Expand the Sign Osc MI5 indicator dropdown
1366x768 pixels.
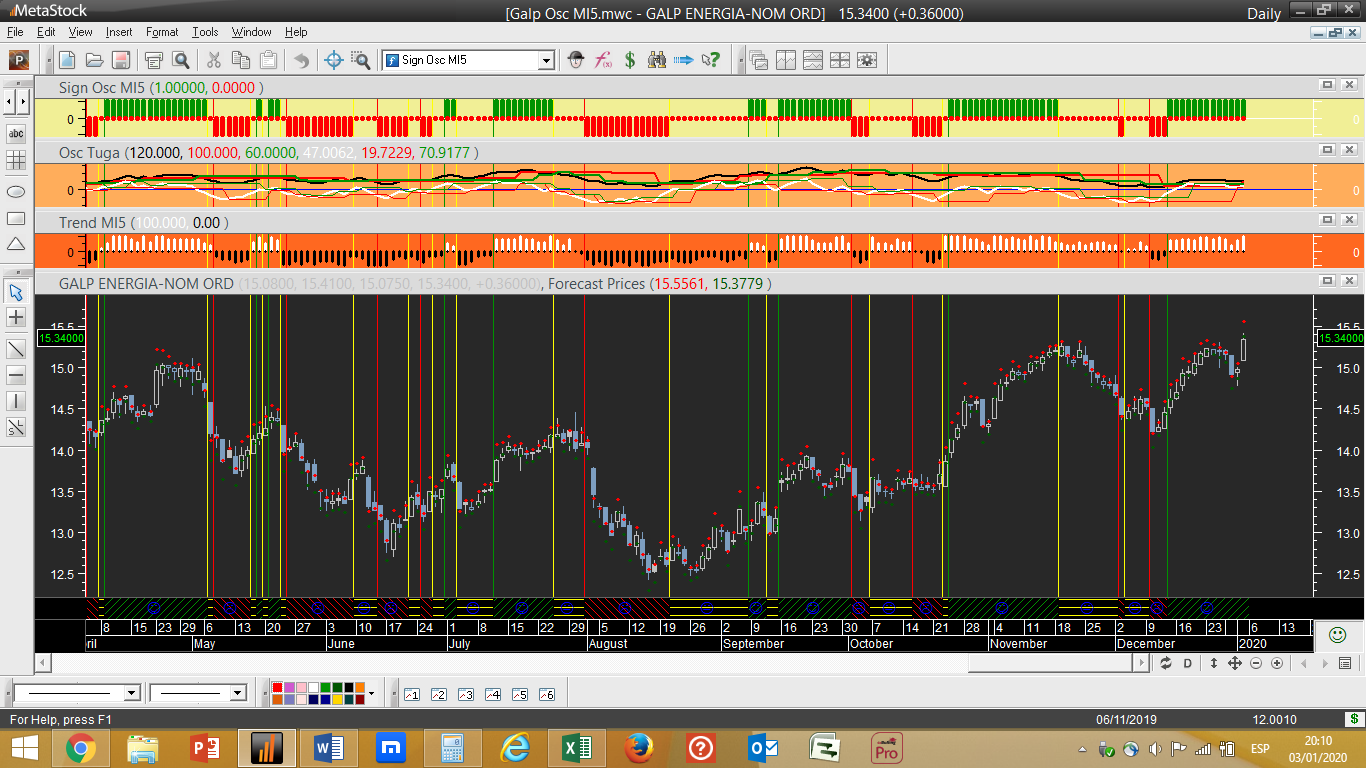pyautogui.click(x=546, y=60)
